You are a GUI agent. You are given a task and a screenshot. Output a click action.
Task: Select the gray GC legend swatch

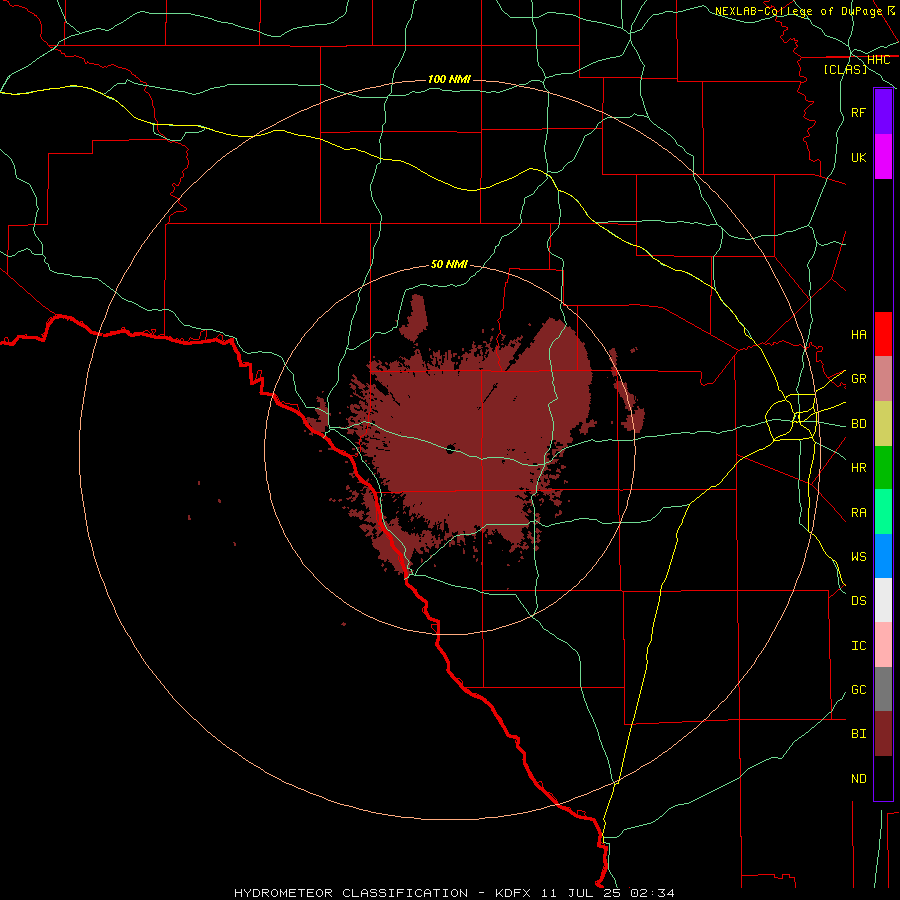point(883,689)
